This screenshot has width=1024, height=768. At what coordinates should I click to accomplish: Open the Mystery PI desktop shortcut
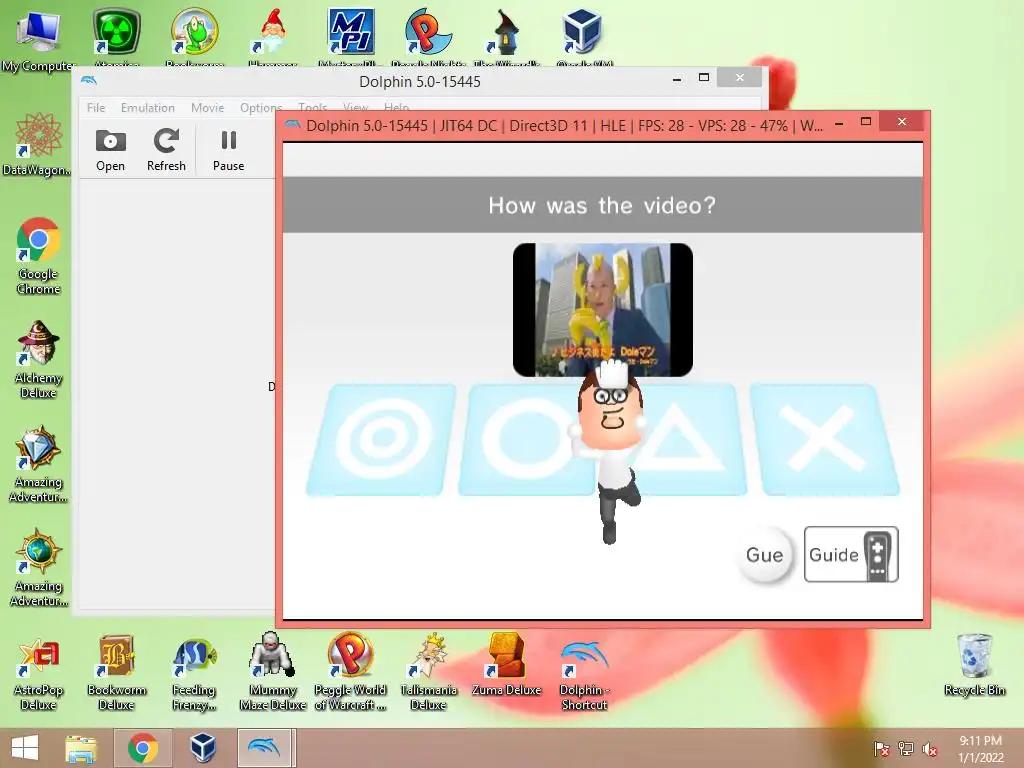pos(351,37)
